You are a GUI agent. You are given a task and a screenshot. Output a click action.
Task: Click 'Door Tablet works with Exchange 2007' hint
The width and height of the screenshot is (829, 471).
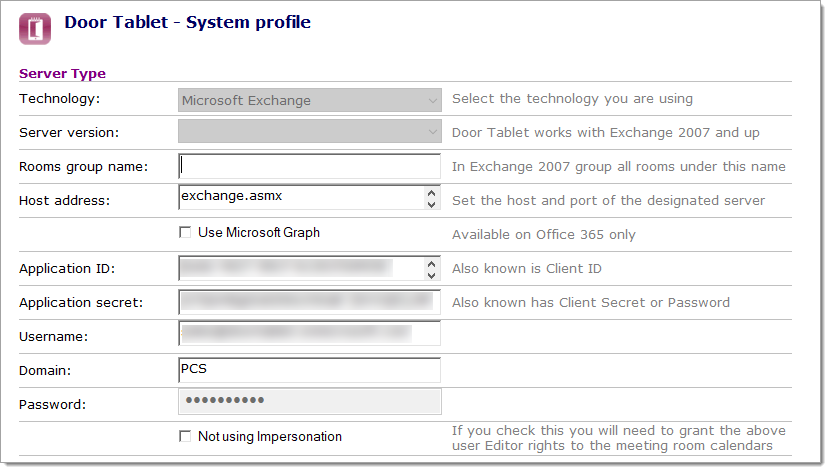pyautogui.click(x=606, y=133)
